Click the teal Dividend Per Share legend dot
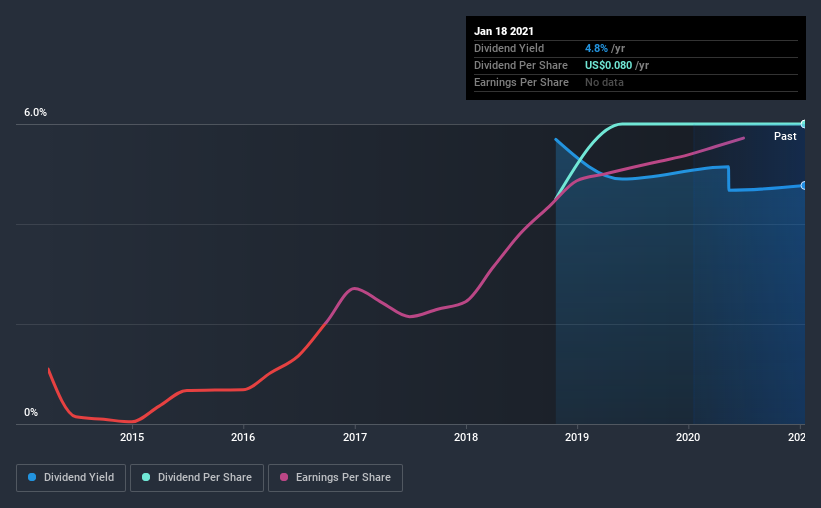This screenshot has width=821, height=508. click(x=146, y=477)
